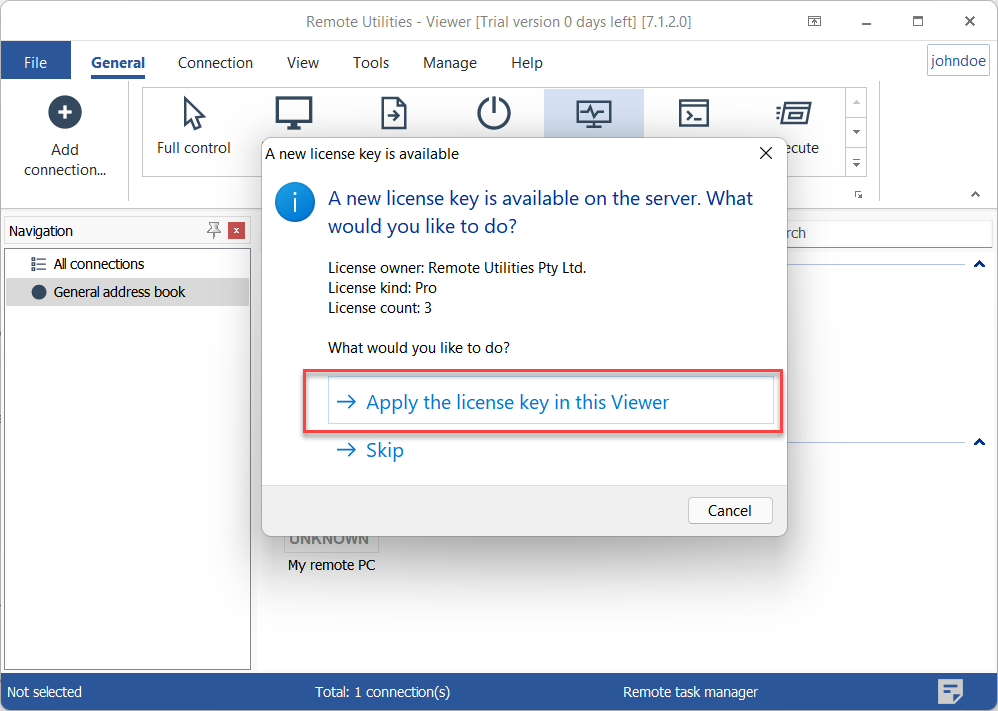Click the Execute icon in ribbon
998x711 pixels.
click(x=795, y=113)
